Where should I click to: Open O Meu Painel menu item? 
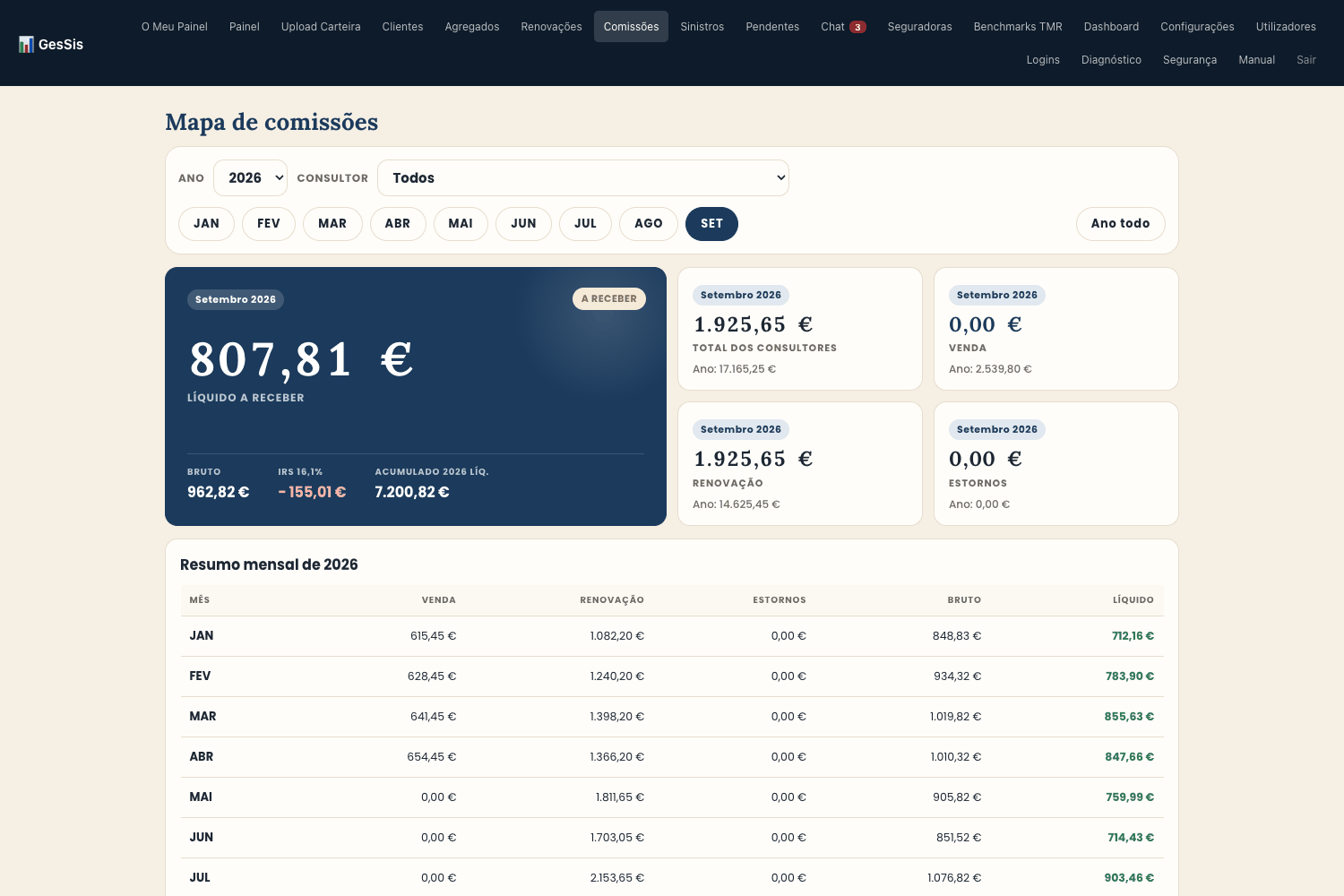pos(175,27)
